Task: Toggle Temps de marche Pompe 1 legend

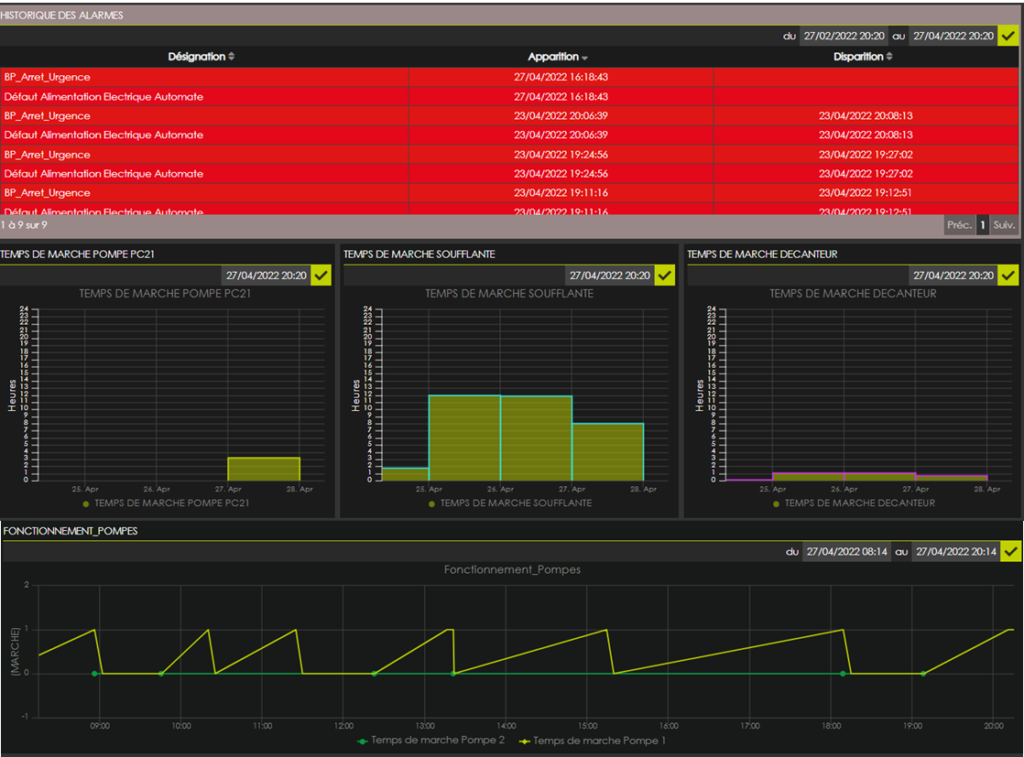Action: pyautogui.click(x=593, y=741)
